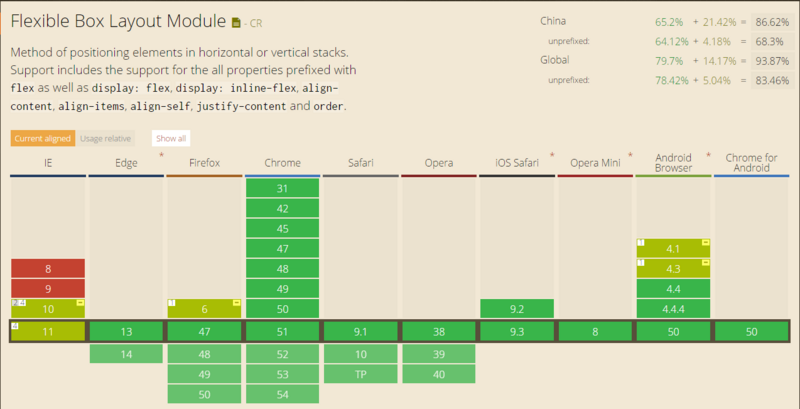Click the Show all button
Screen dimensions: 800x409
point(171,138)
